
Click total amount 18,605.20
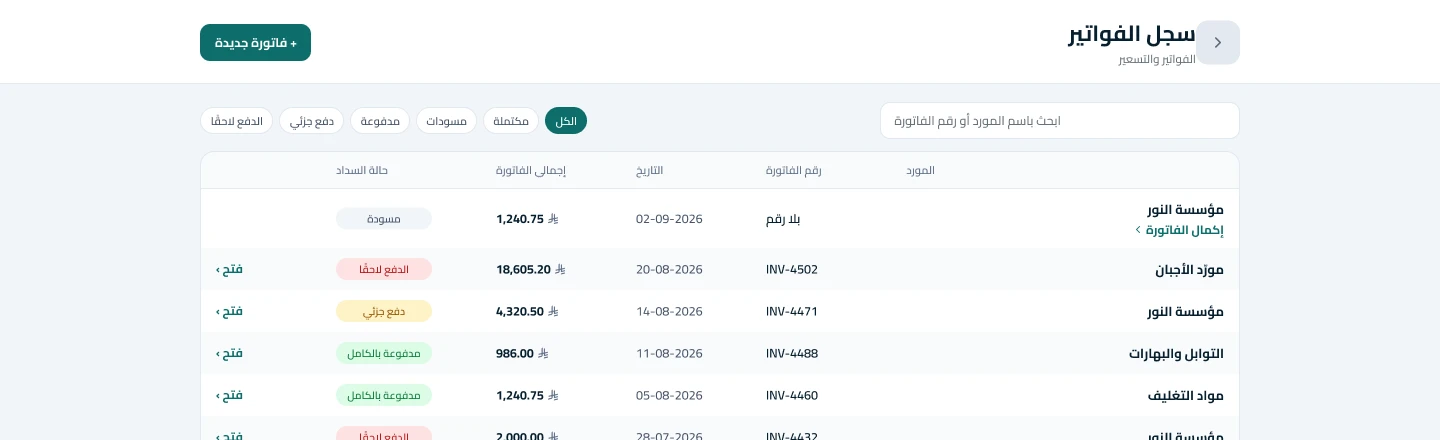(x=531, y=269)
